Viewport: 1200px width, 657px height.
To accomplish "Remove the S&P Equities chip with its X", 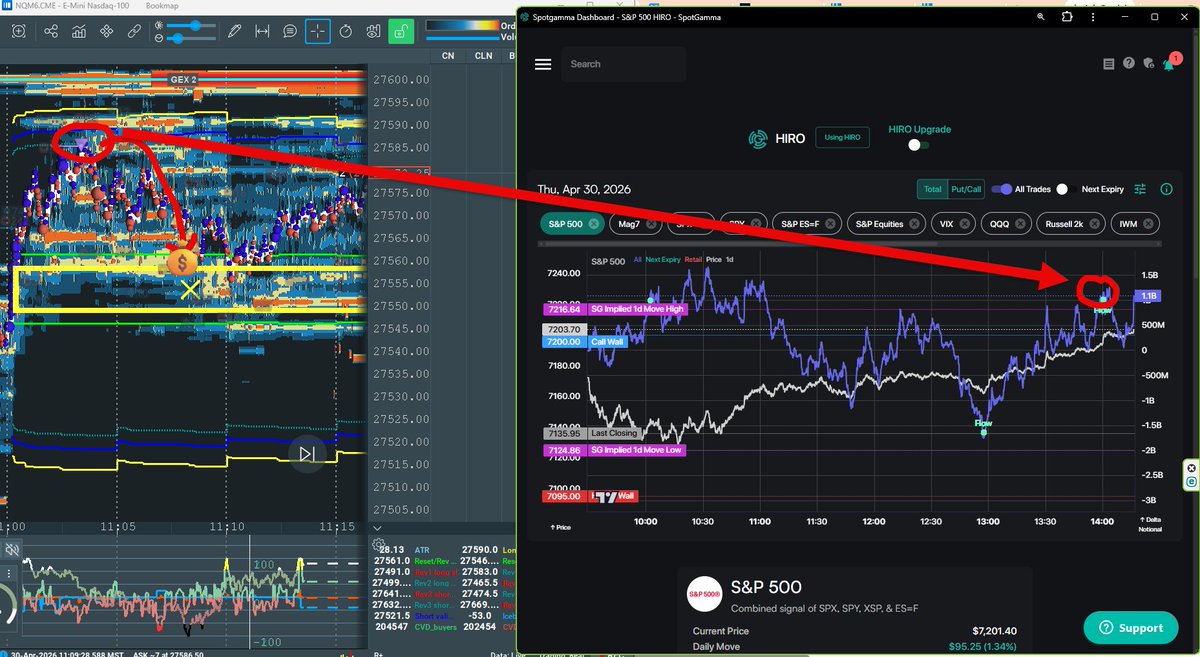I will click(x=914, y=224).
